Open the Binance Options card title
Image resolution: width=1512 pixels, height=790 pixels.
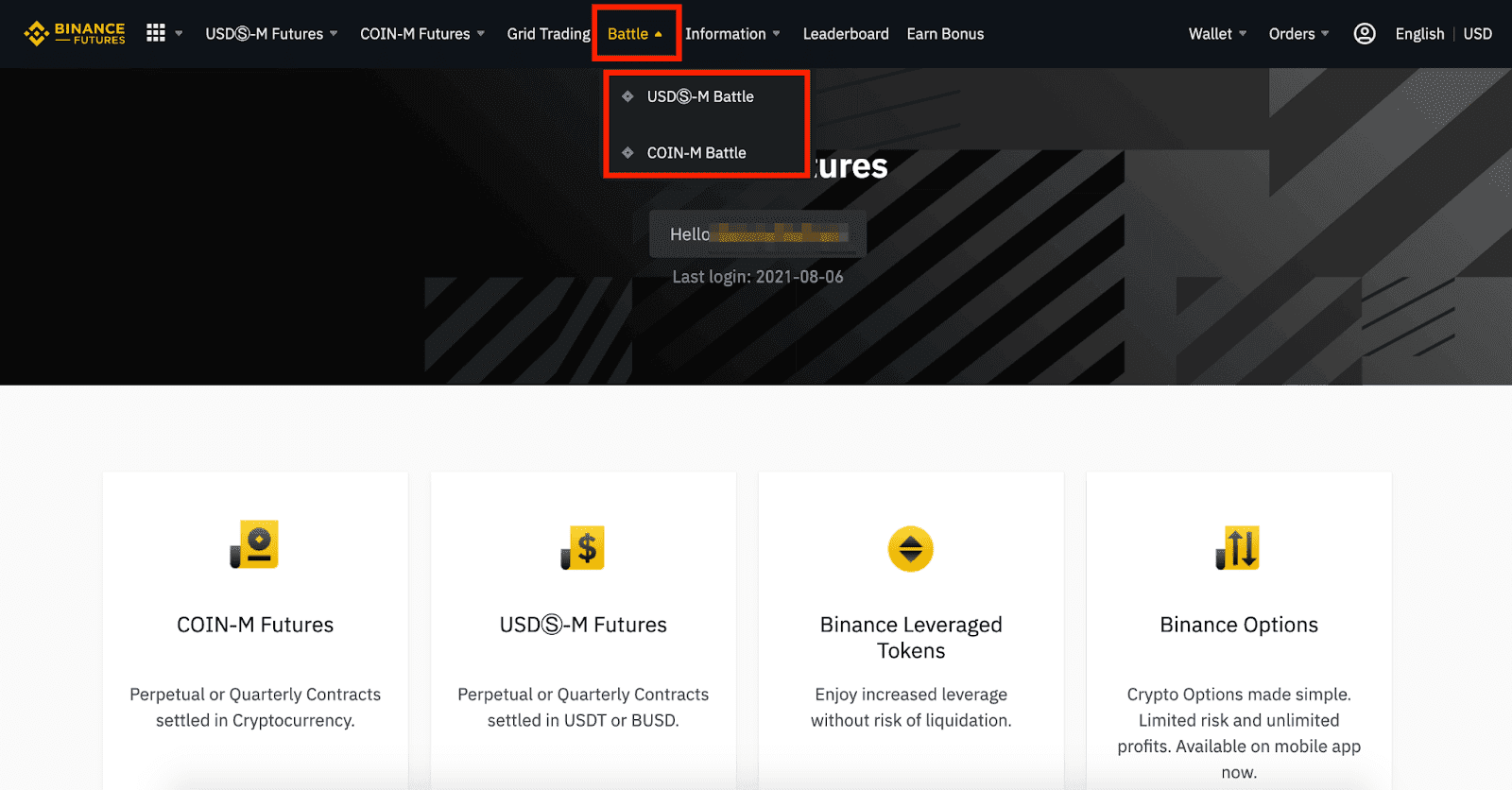(1239, 625)
